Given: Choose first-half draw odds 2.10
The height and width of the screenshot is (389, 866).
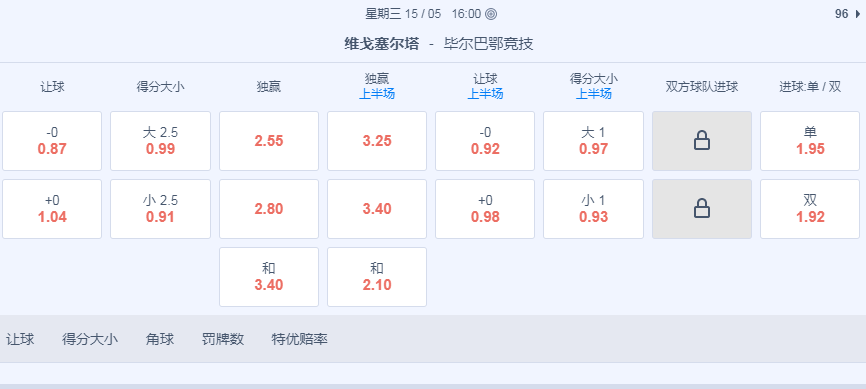Looking at the screenshot, I should [x=377, y=277].
